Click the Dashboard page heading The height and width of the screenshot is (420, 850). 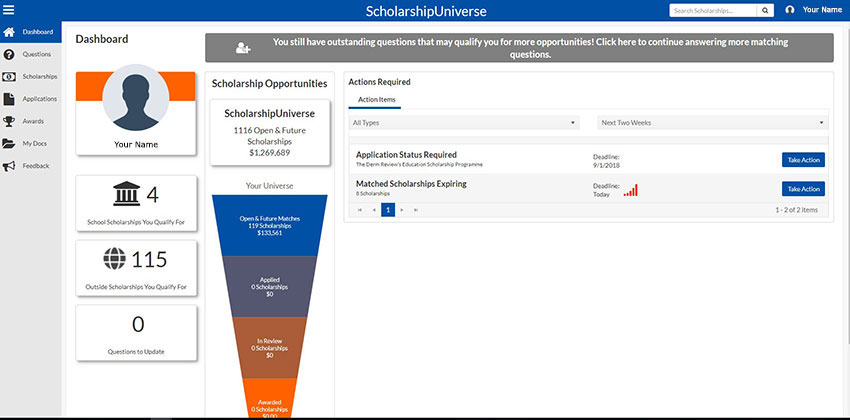pyautogui.click(x=102, y=39)
